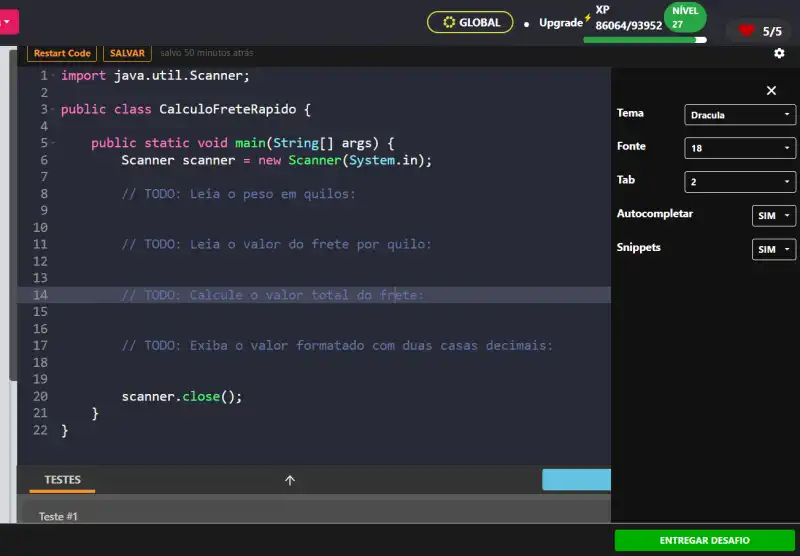Collapse the main method fold at line 5
Image resolution: width=800 pixels, height=556 pixels.
(x=53, y=143)
